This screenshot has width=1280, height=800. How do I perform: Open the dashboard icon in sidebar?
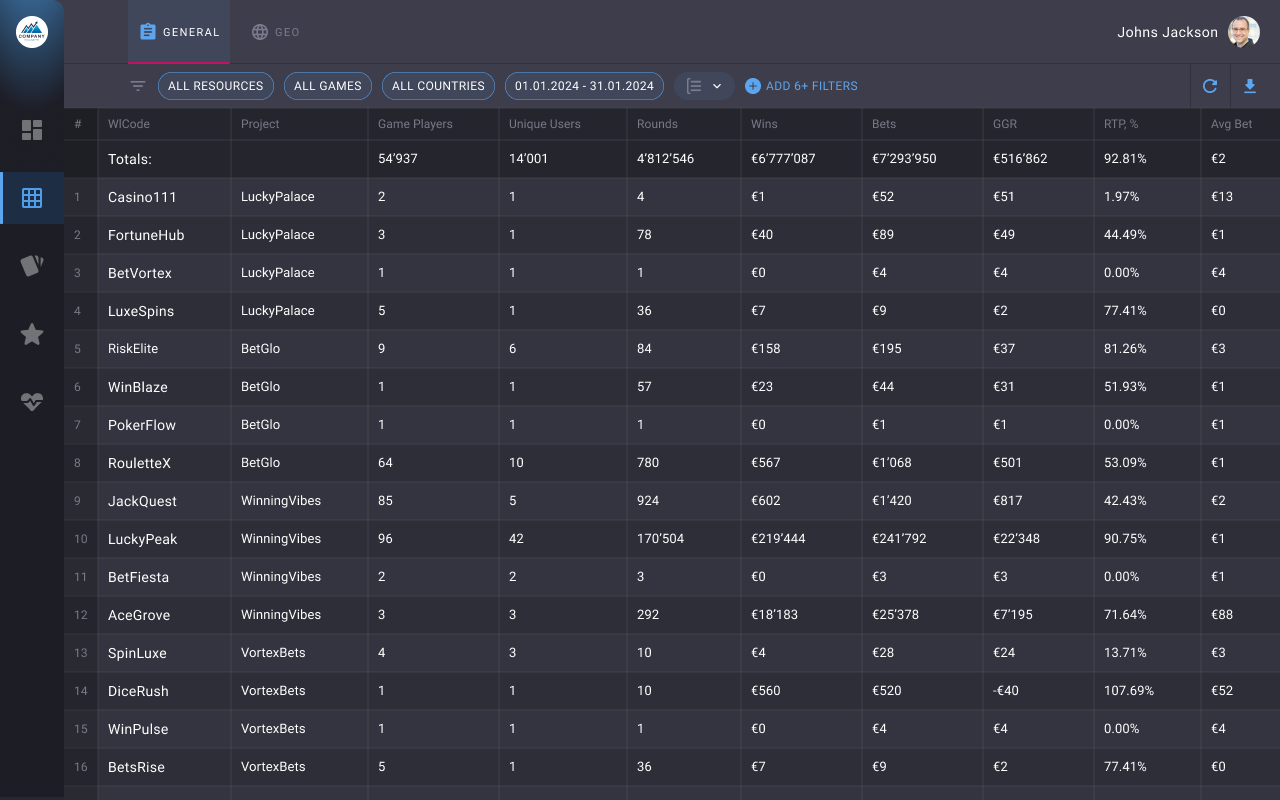(32, 130)
